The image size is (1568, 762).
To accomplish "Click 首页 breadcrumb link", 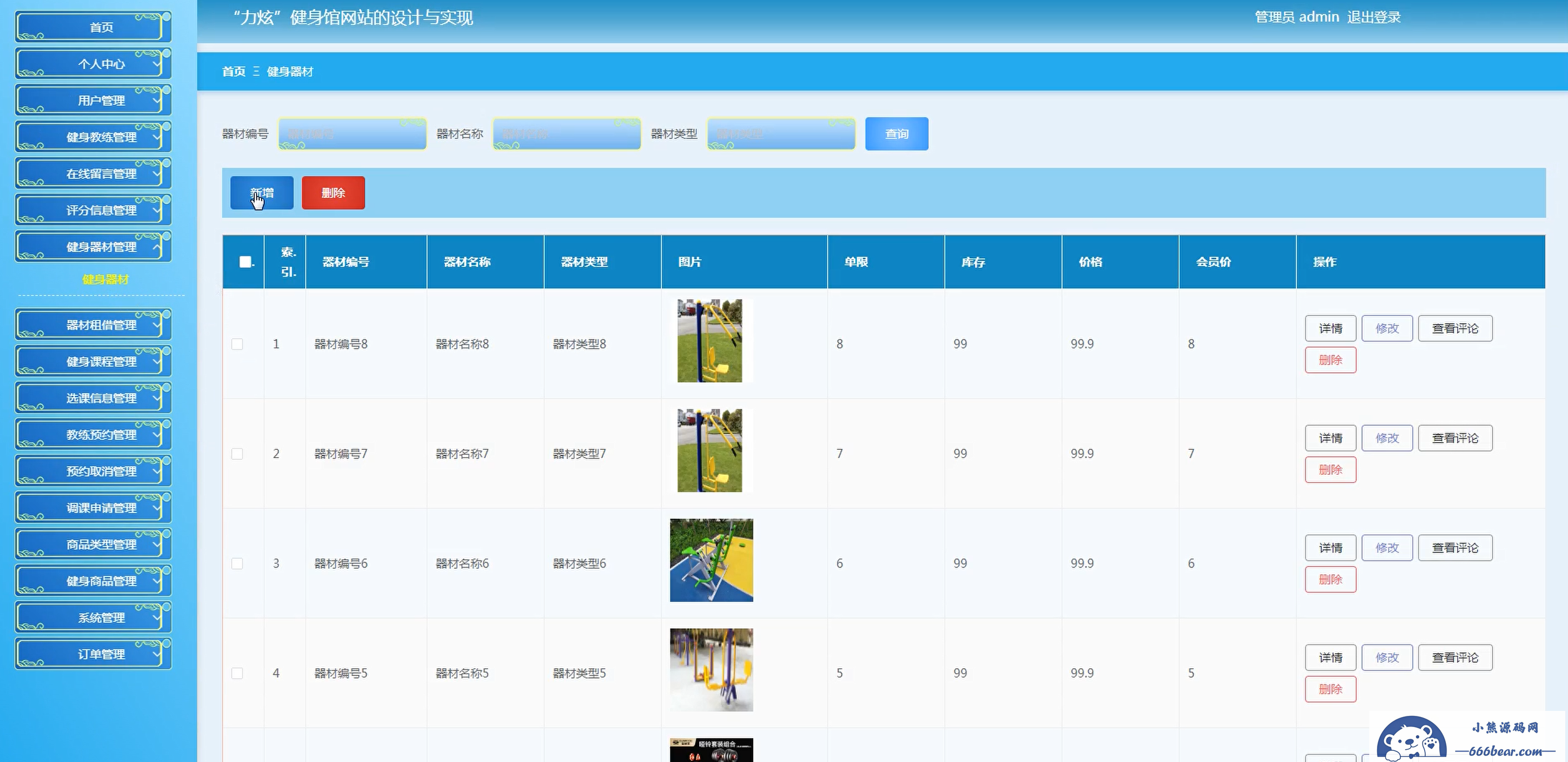I will pyautogui.click(x=234, y=71).
